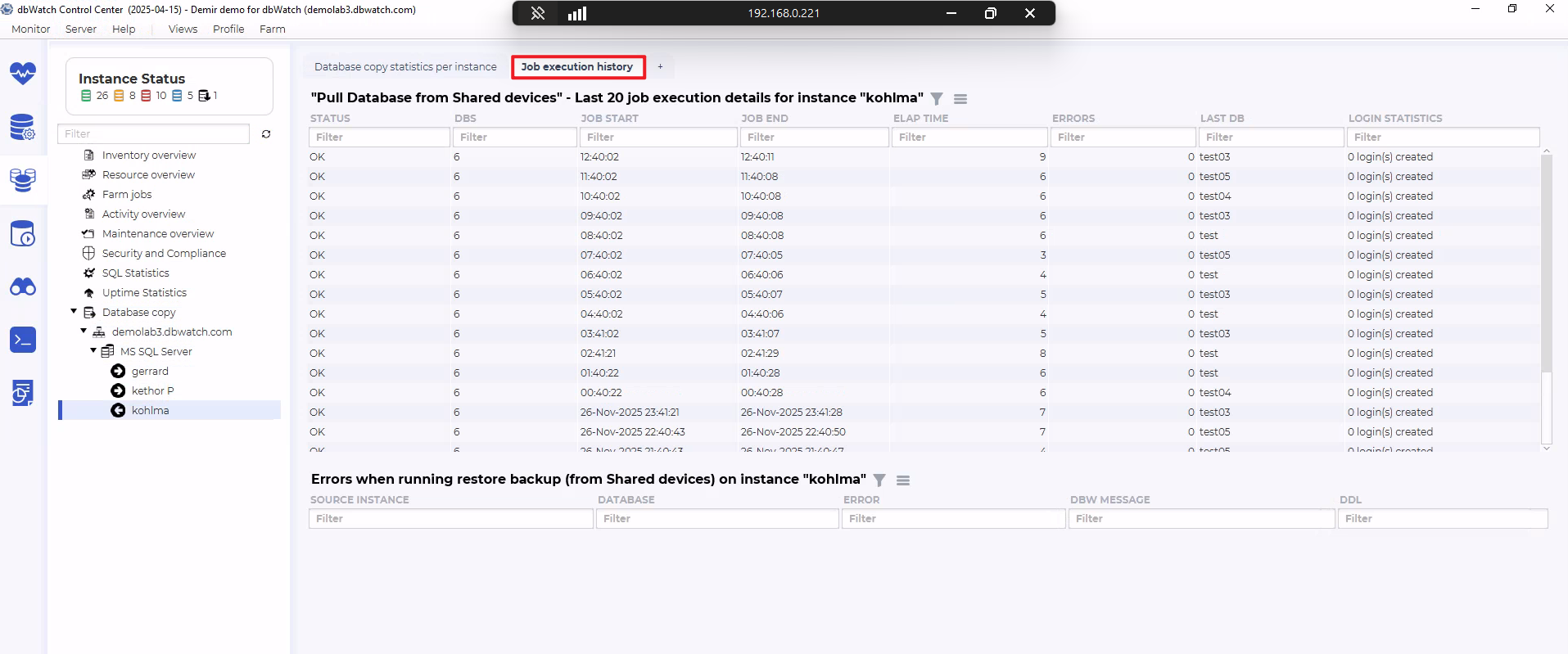Open the database scheduler clock icon
The width and height of the screenshot is (1568, 654).
click(23, 234)
